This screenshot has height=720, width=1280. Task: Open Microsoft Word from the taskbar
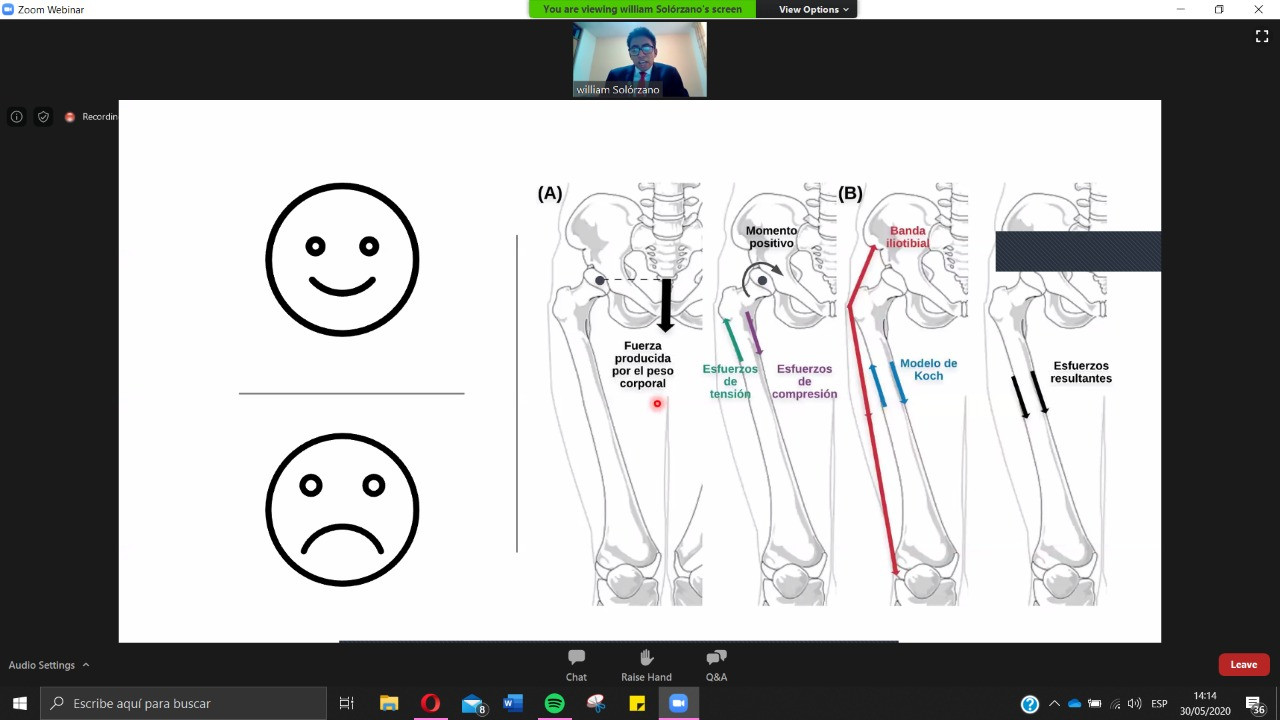click(x=513, y=703)
